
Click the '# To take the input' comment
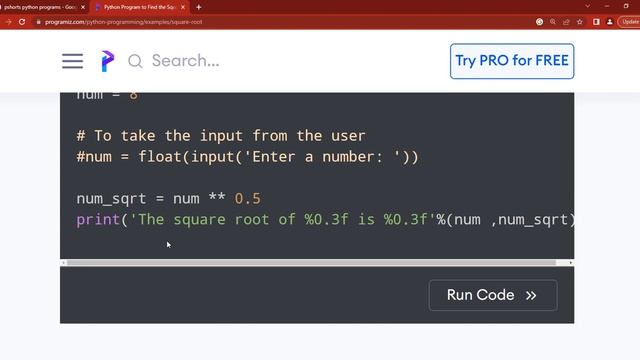tap(221, 136)
